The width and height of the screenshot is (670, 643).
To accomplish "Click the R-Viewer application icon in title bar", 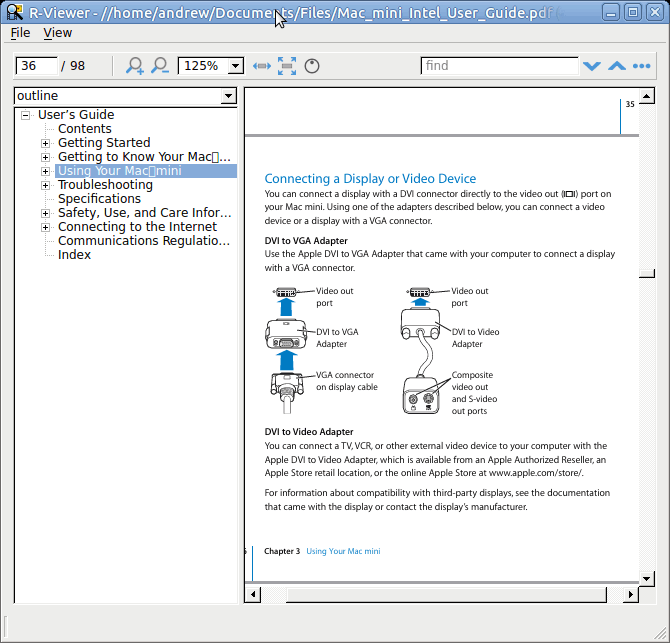I will pos(15,12).
